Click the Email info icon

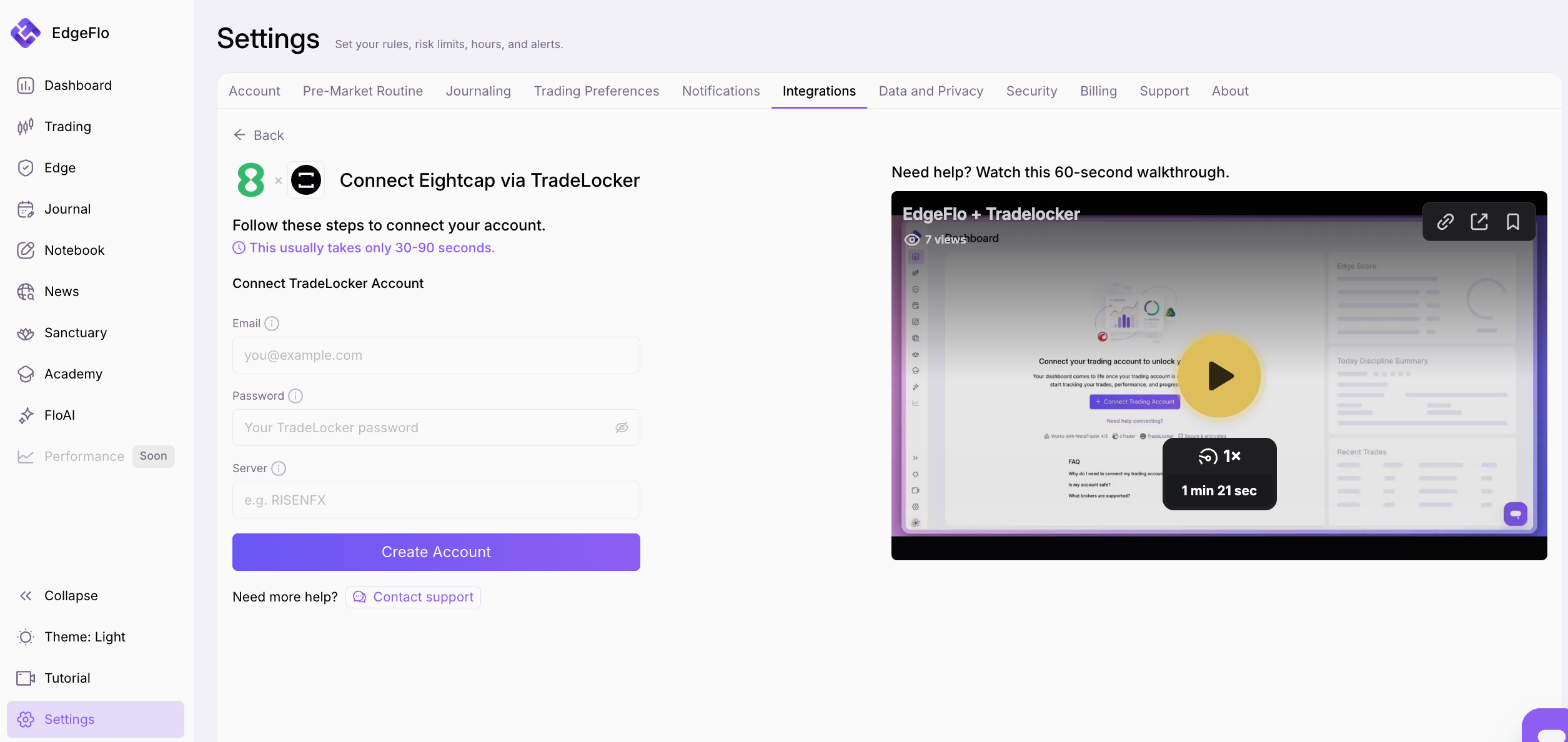pos(272,324)
